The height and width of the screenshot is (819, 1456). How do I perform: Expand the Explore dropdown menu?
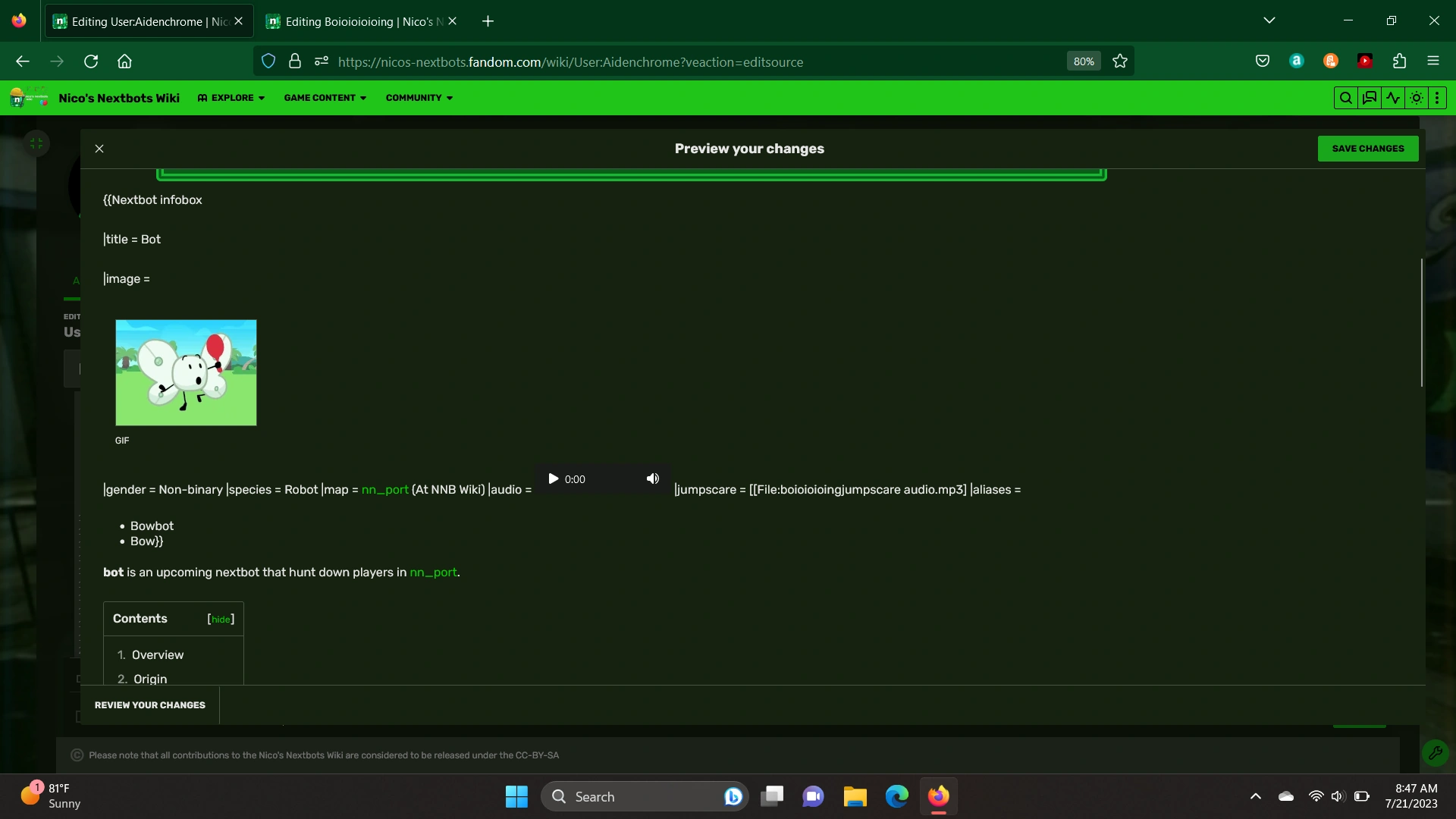tap(231, 98)
